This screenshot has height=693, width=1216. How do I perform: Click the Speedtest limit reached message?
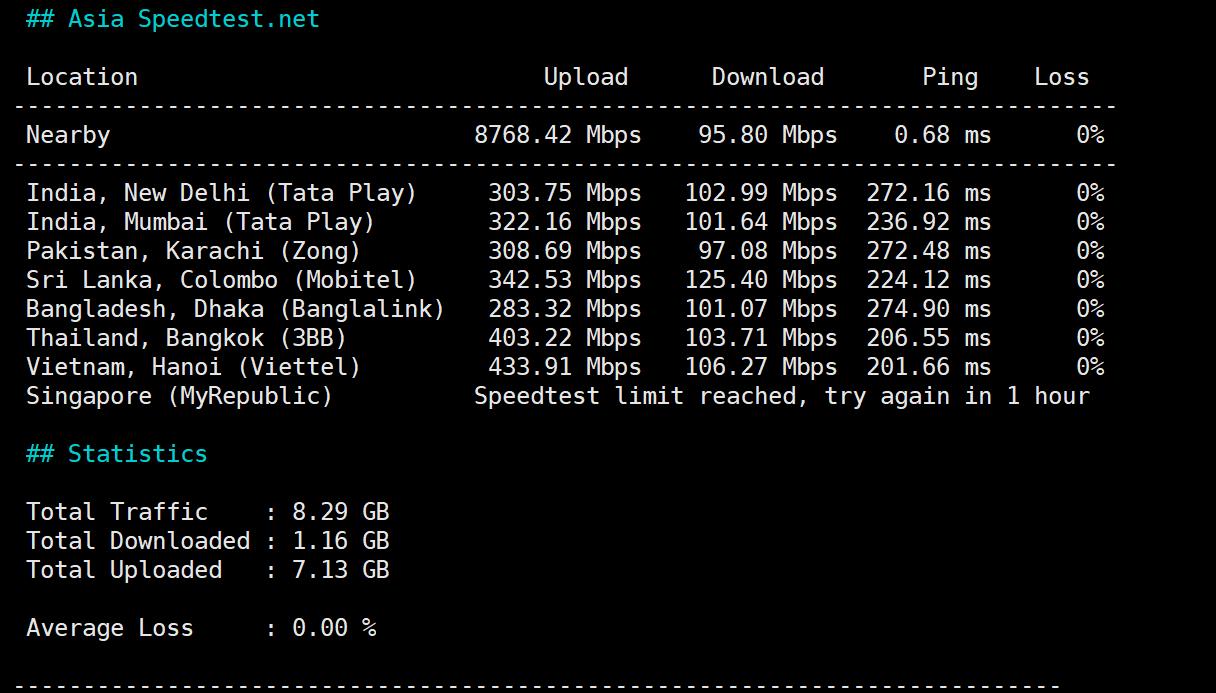(x=781, y=396)
